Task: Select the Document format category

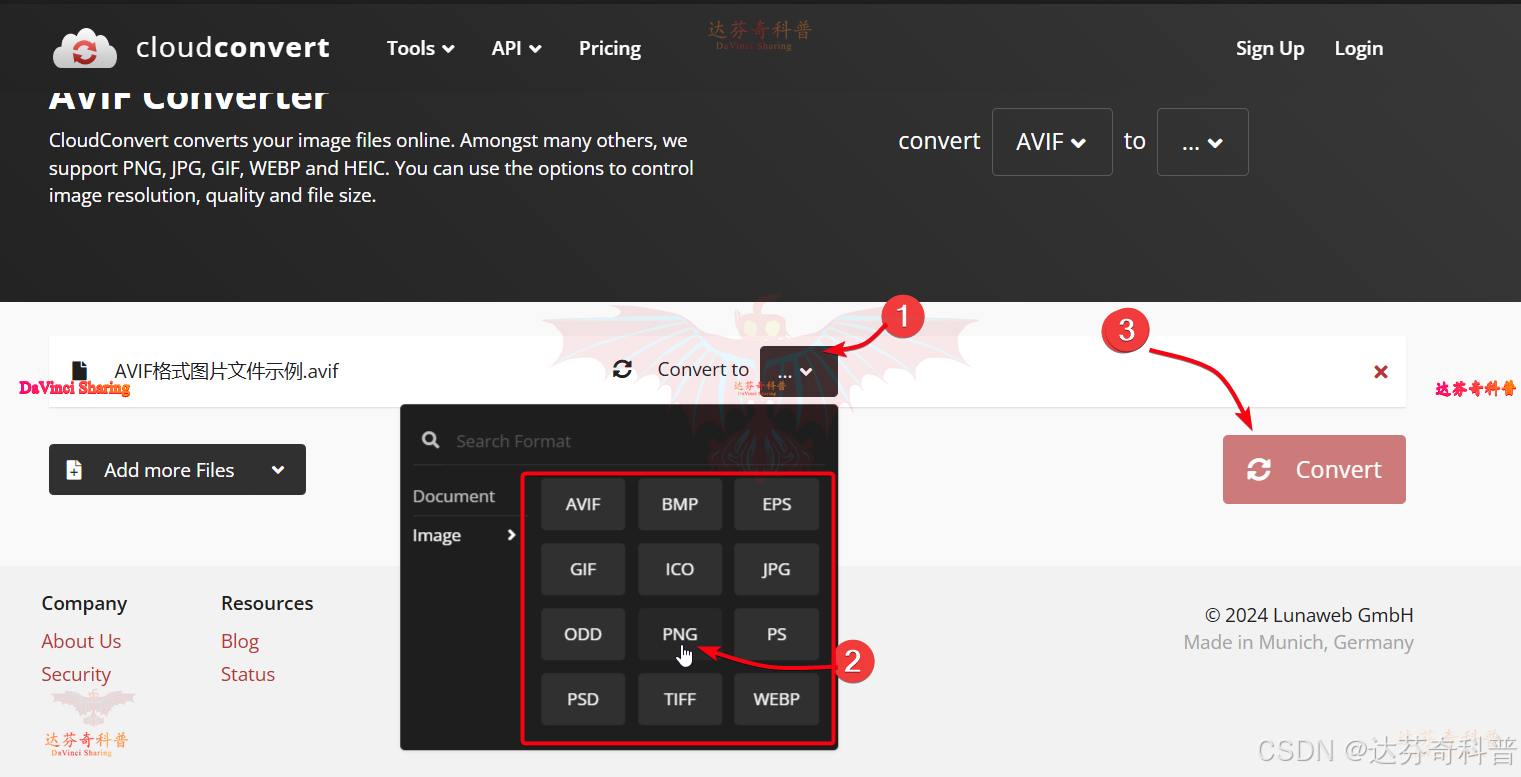Action: (454, 496)
